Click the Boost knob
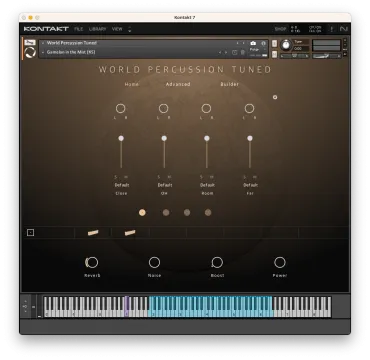This screenshot has height=360, width=370. [x=217, y=263]
